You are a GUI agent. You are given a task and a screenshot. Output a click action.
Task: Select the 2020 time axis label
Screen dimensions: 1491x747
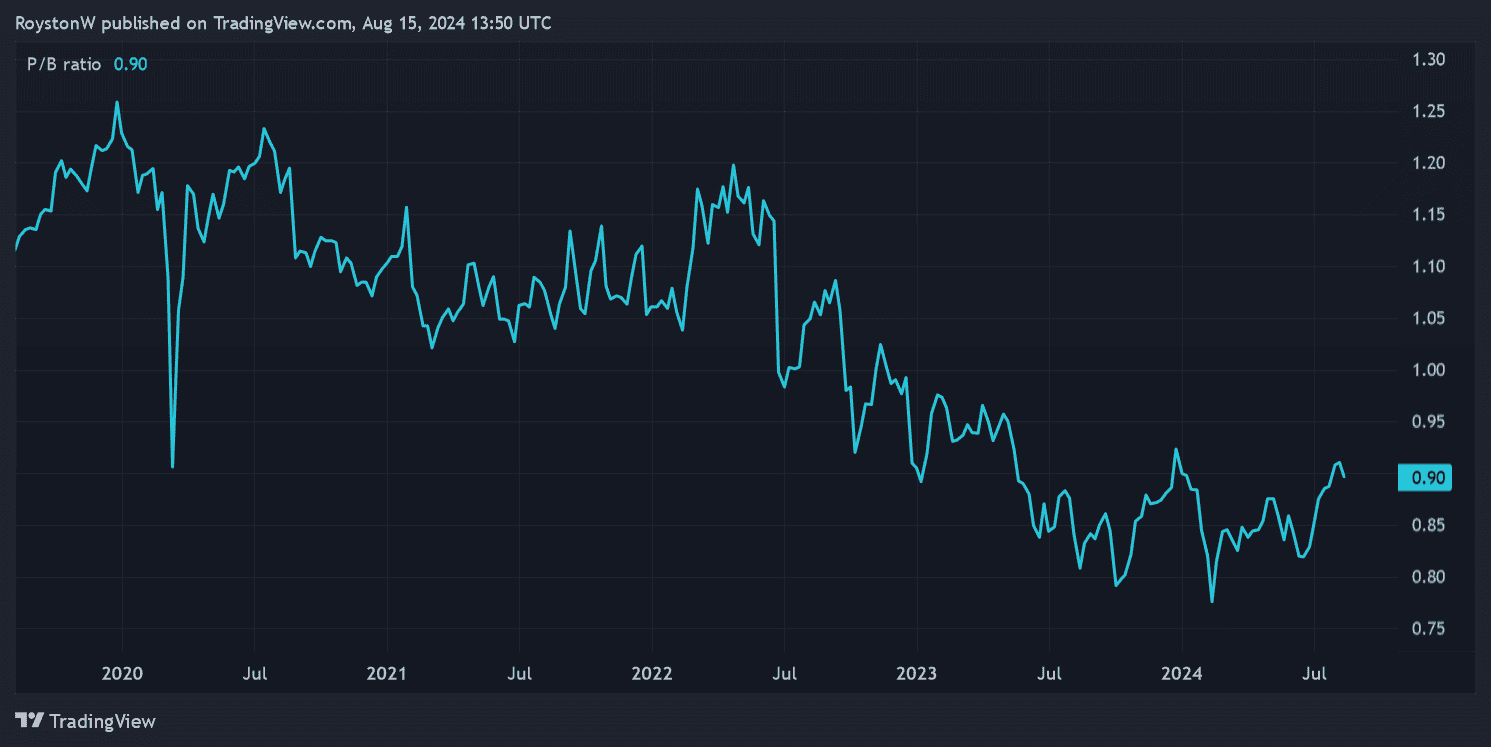[x=123, y=673]
